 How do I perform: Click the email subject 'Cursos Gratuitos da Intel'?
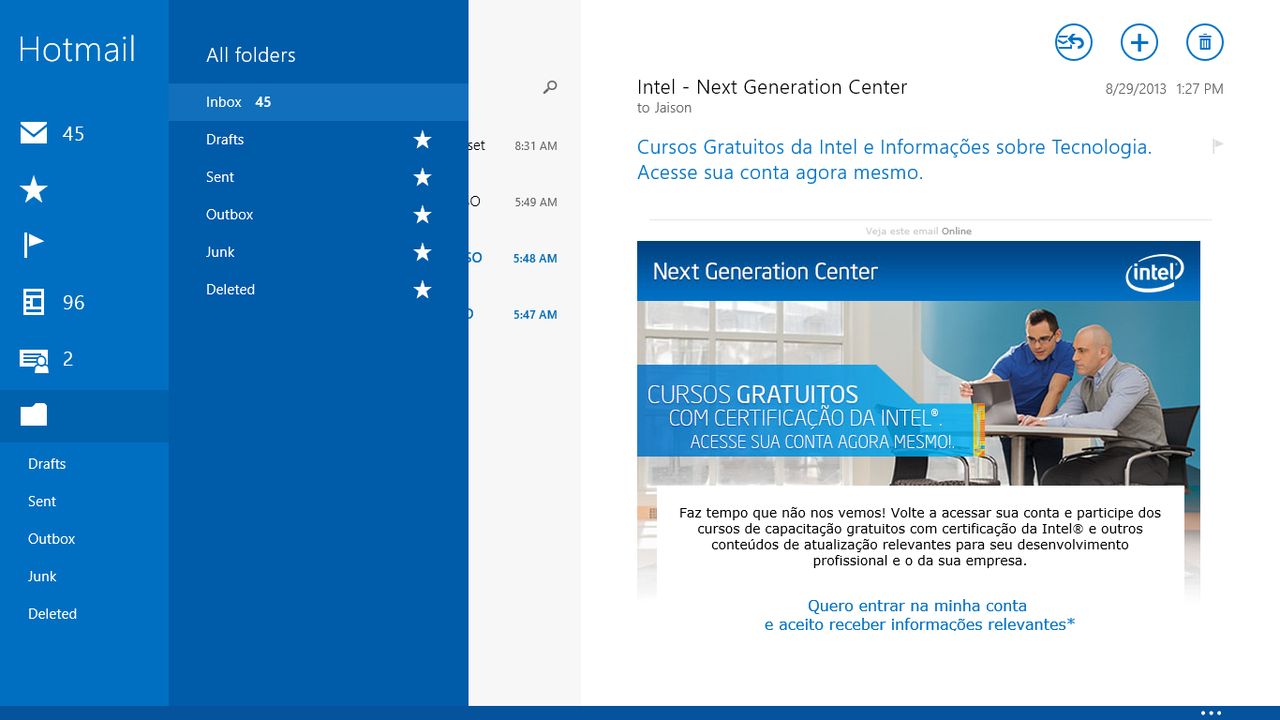[x=894, y=160]
